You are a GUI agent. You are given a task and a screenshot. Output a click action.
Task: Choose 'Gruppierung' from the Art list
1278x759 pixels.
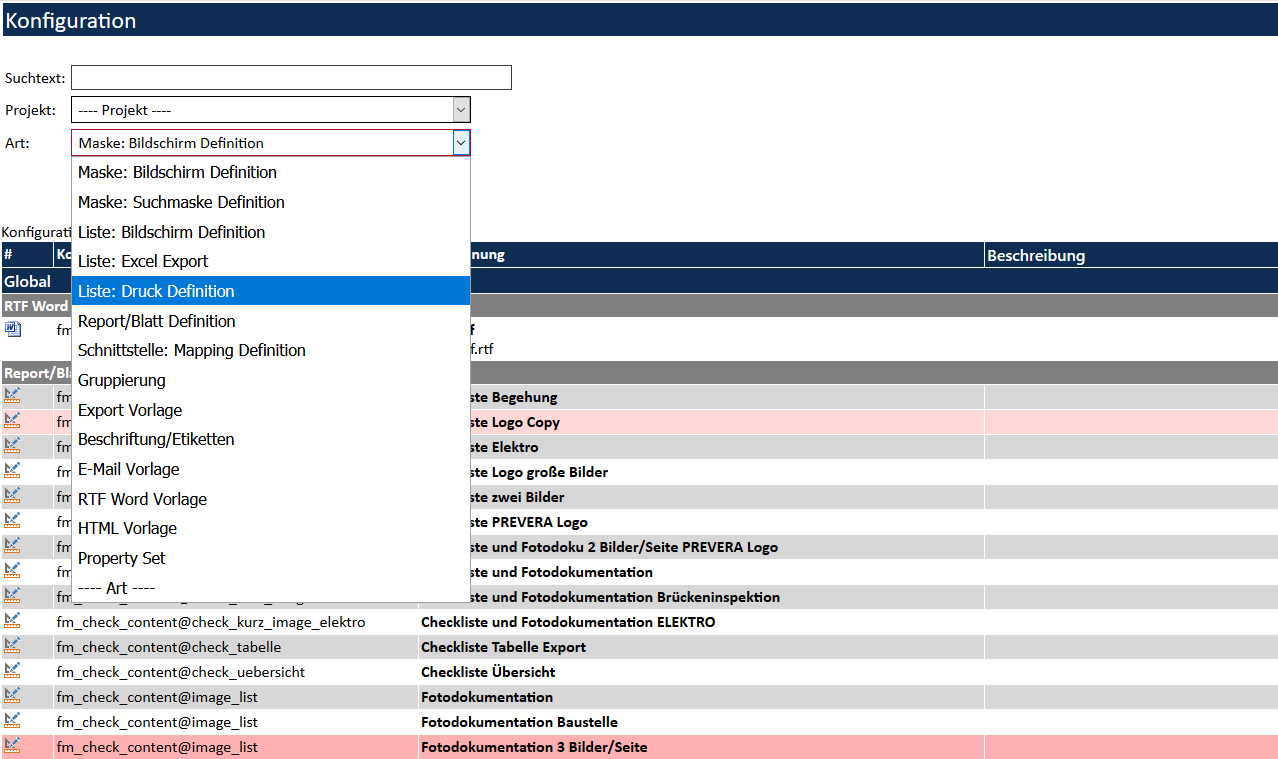271,380
